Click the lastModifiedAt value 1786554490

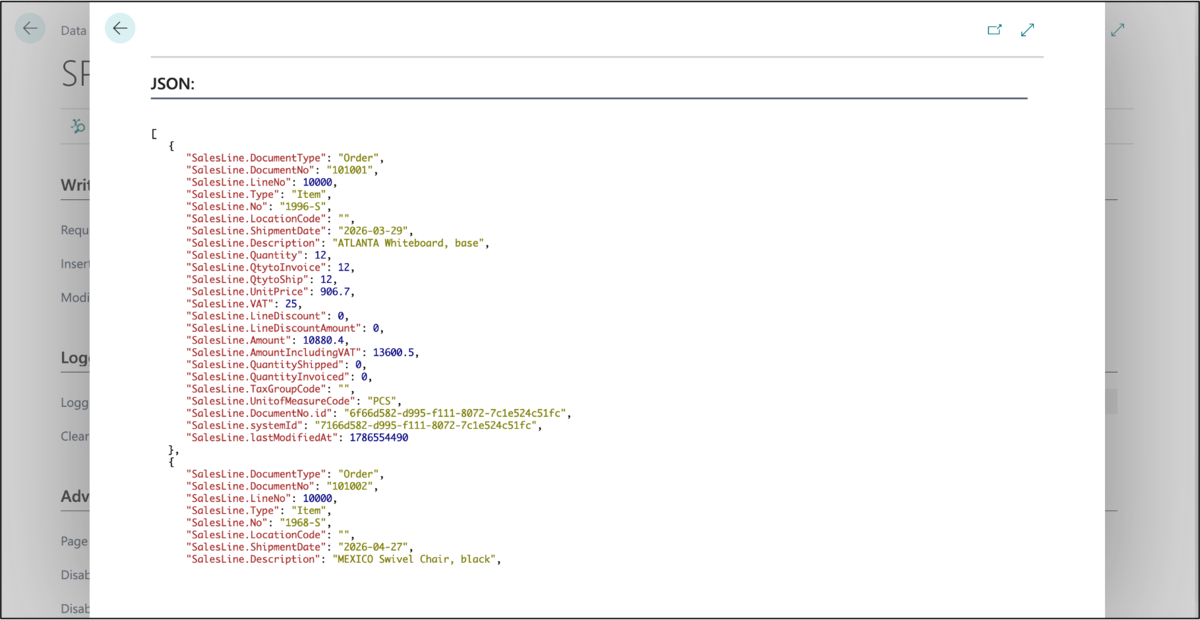coord(378,438)
